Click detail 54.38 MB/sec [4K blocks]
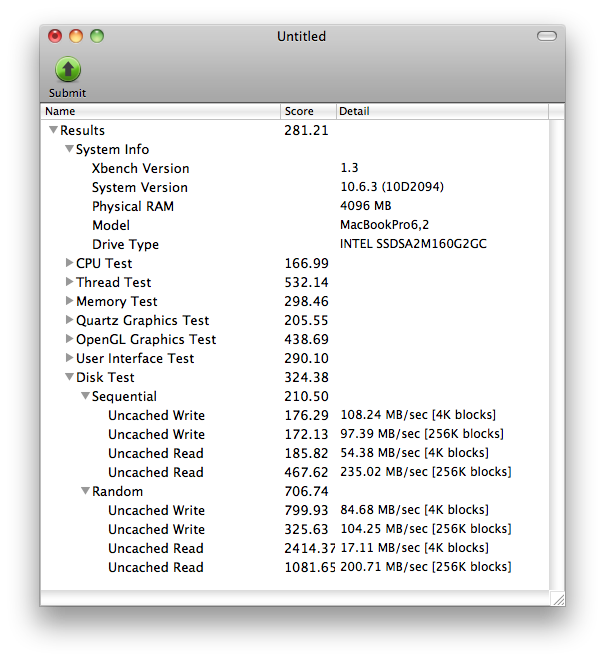605x661 pixels. pos(414,452)
